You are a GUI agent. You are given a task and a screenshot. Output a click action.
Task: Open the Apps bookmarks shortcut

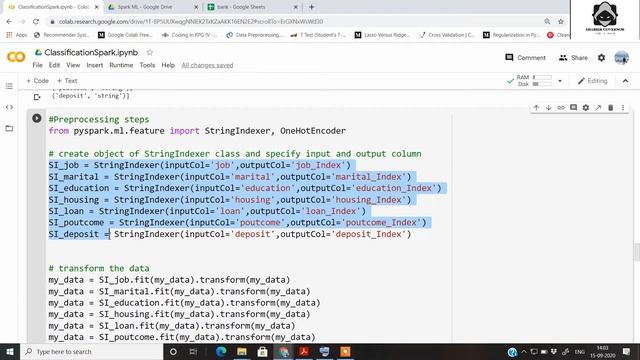click(x=17, y=35)
